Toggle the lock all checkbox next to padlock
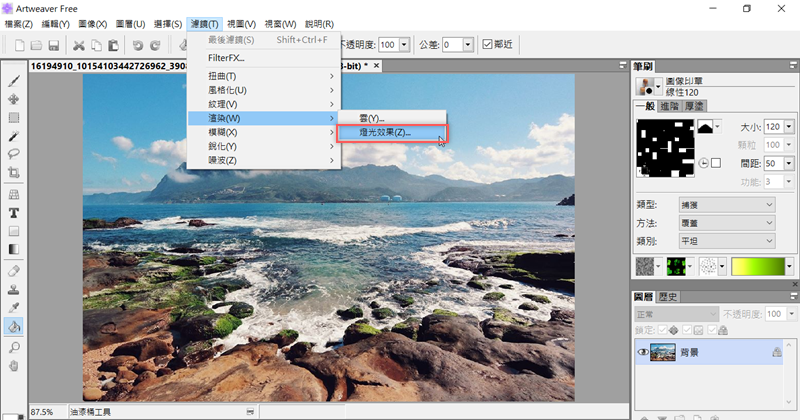 [x=712, y=330]
